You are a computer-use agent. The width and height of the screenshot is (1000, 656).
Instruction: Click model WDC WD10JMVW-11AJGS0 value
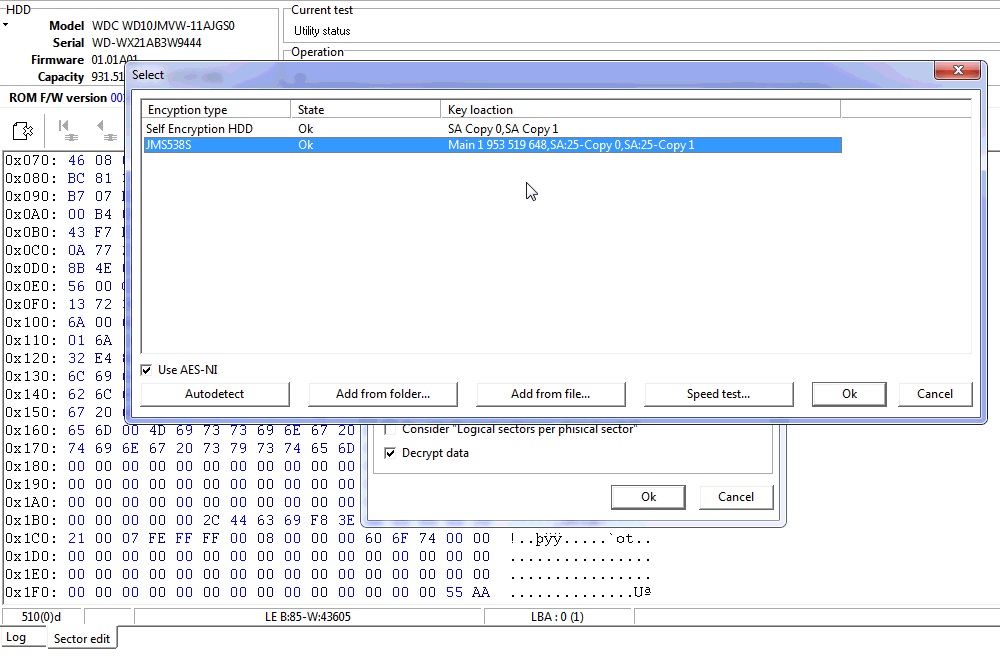click(x=163, y=26)
